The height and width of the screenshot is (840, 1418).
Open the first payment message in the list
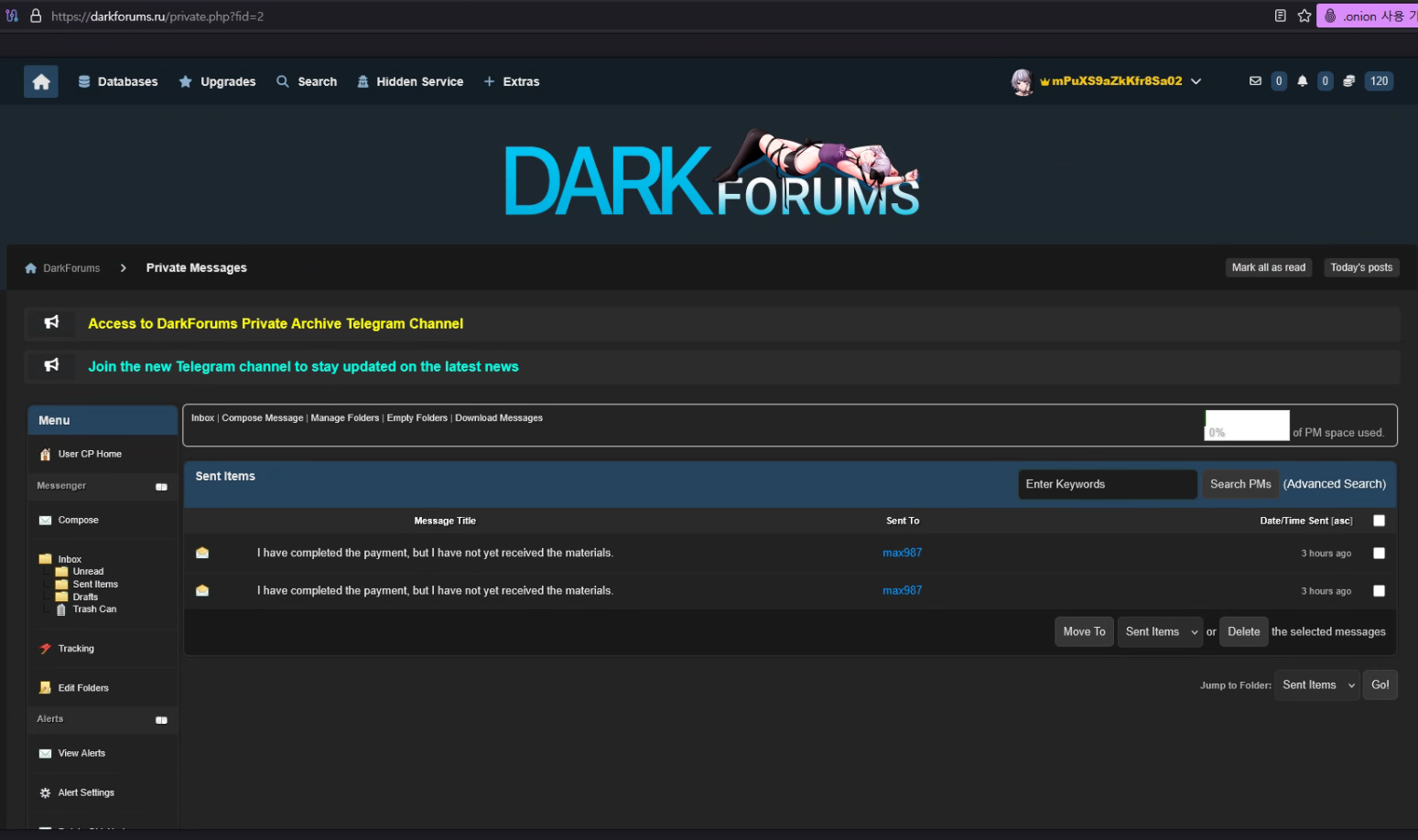click(435, 553)
